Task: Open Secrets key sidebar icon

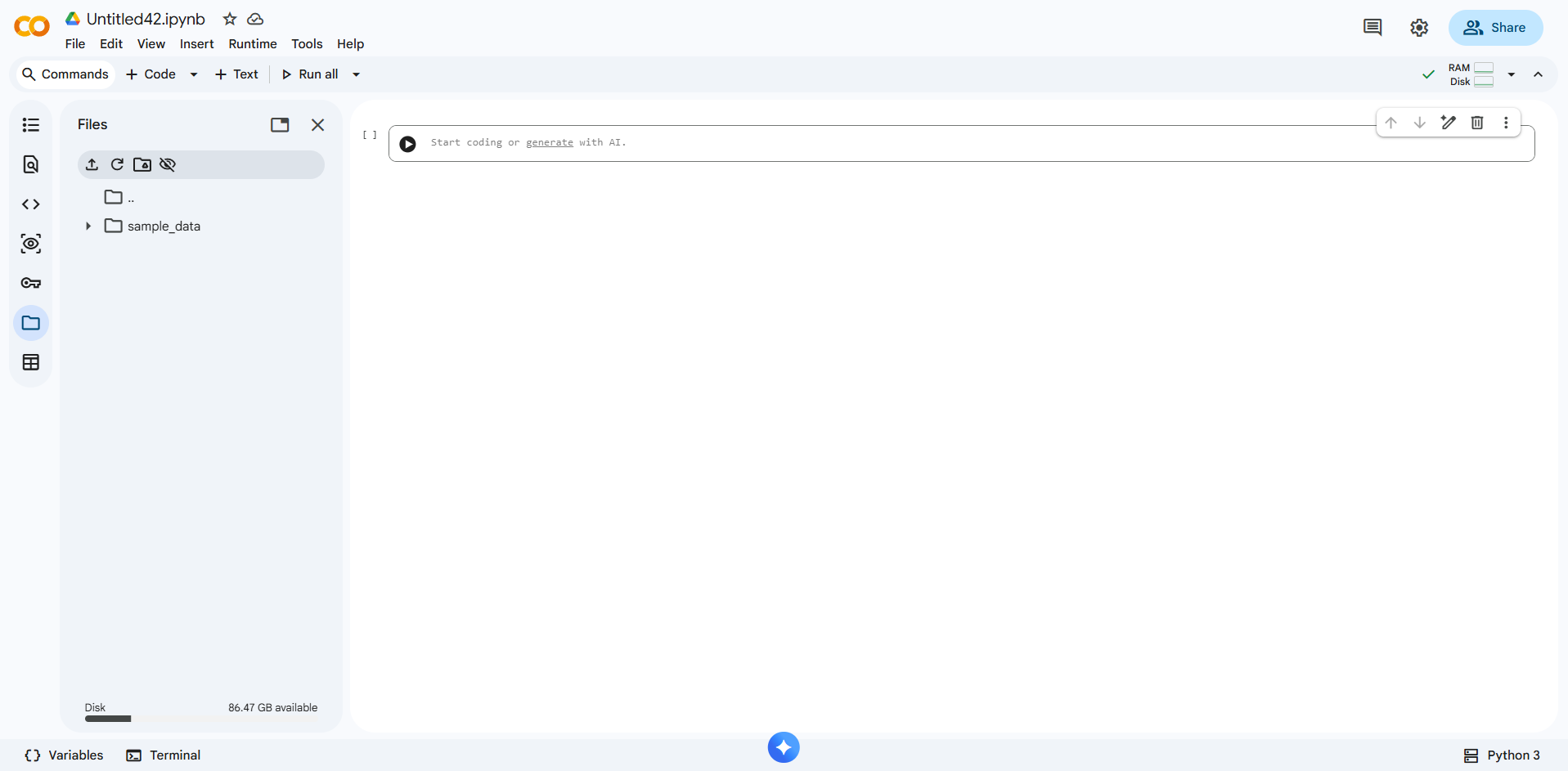Action: coord(31,283)
